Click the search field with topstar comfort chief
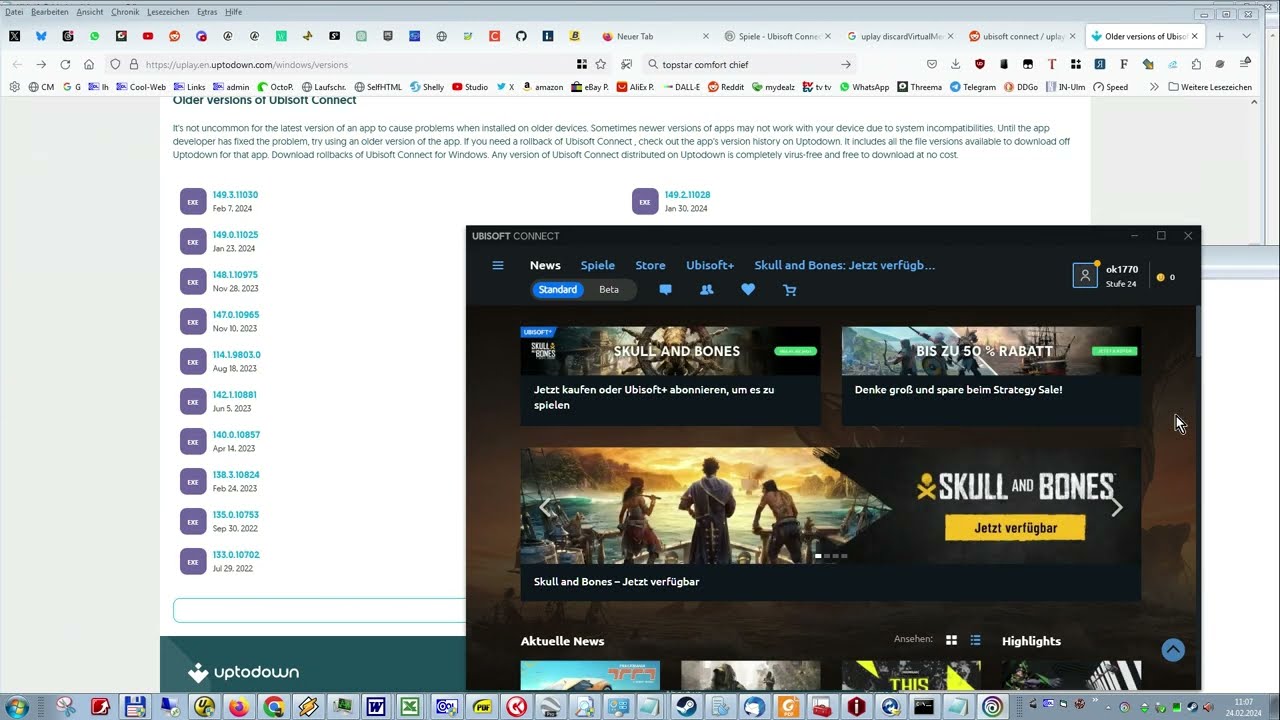 (750, 64)
